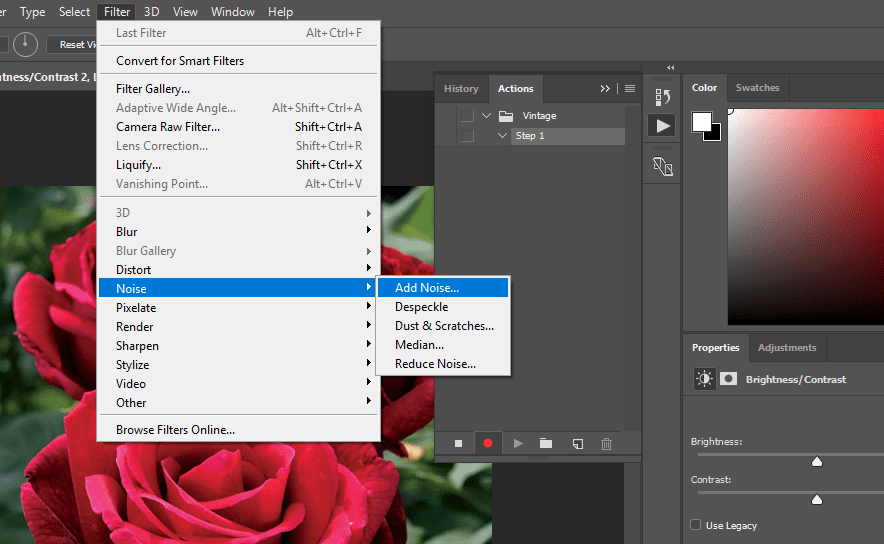Choose the Median filter
The width and height of the screenshot is (884, 544).
[x=443, y=345]
